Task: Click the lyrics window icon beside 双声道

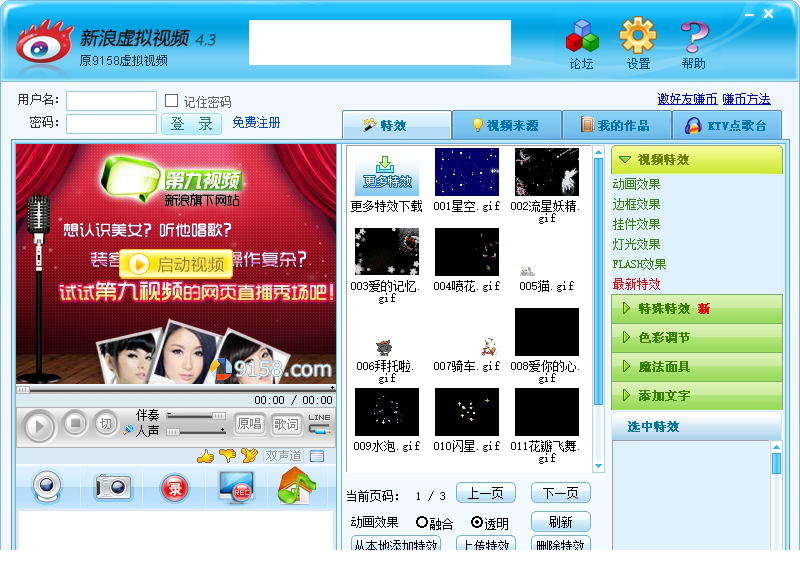Action: 317,456
